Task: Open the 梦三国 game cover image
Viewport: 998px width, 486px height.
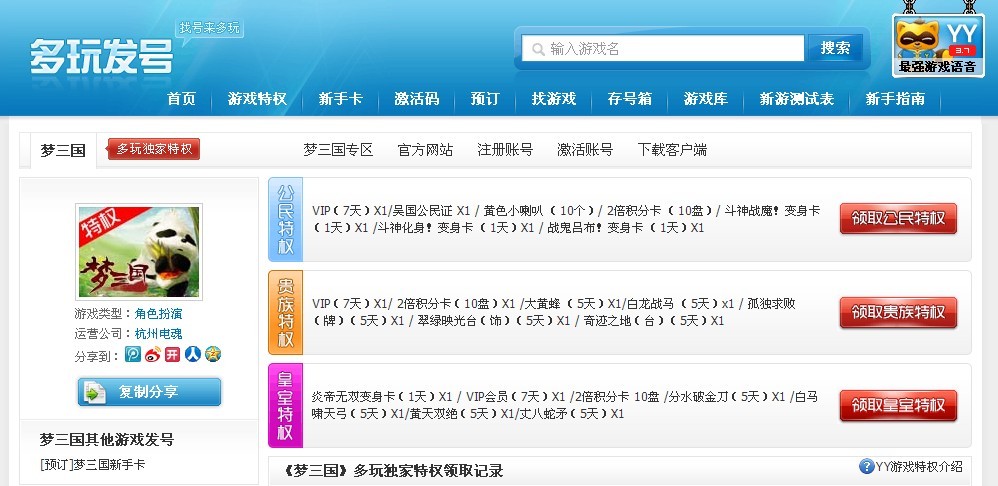Action: pyautogui.click(x=139, y=252)
